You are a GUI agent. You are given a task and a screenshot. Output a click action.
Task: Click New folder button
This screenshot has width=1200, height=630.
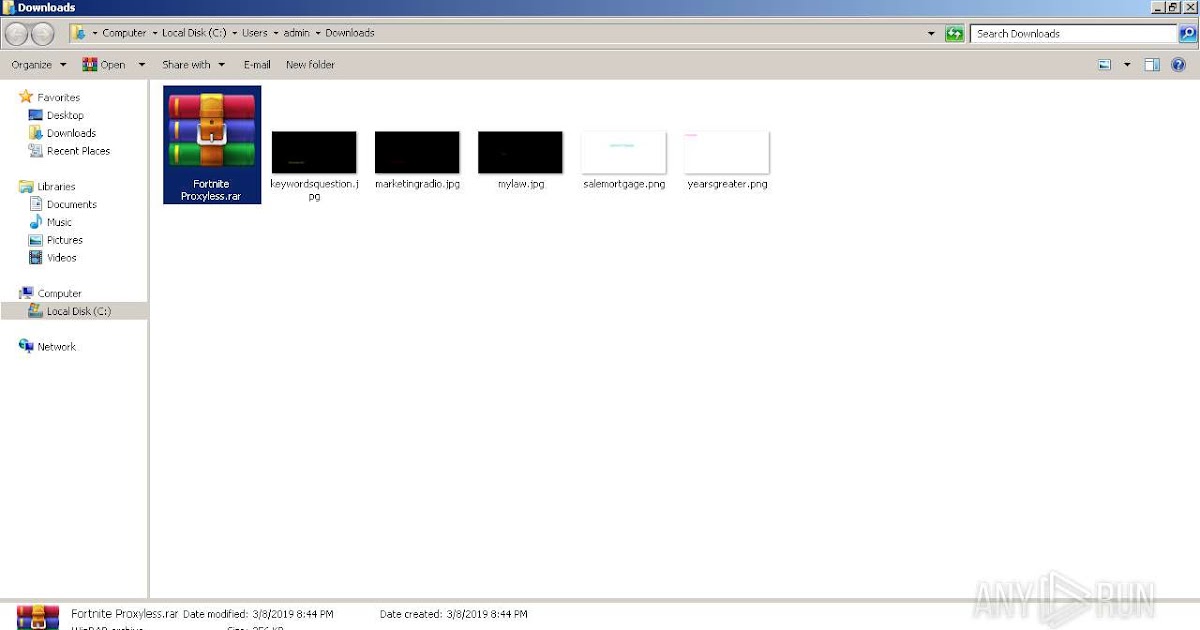(x=310, y=65)
